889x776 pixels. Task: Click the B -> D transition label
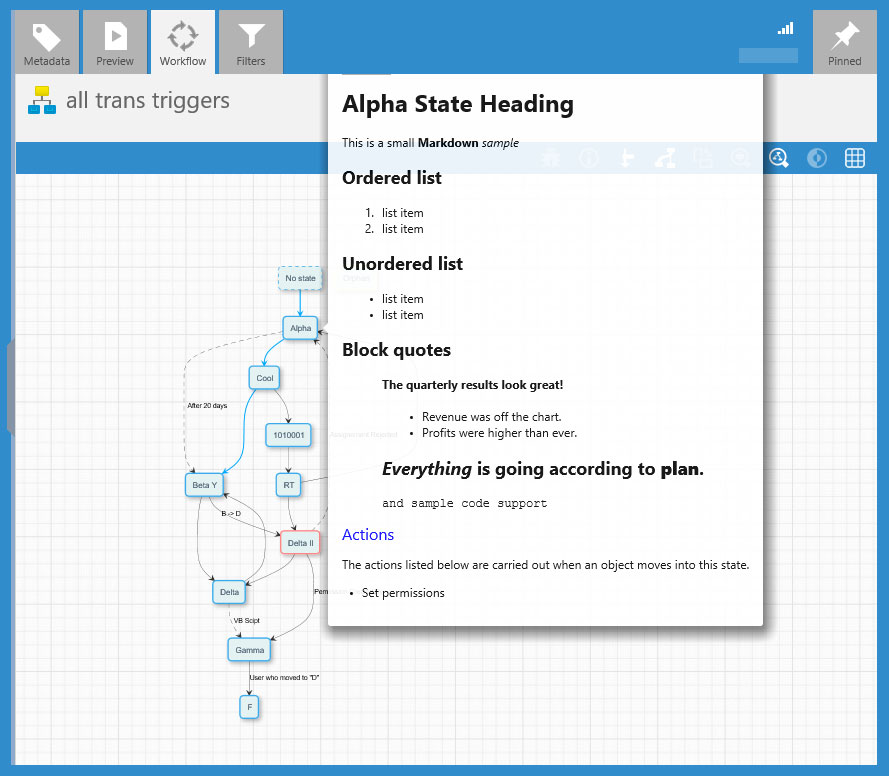pos(231,514)
